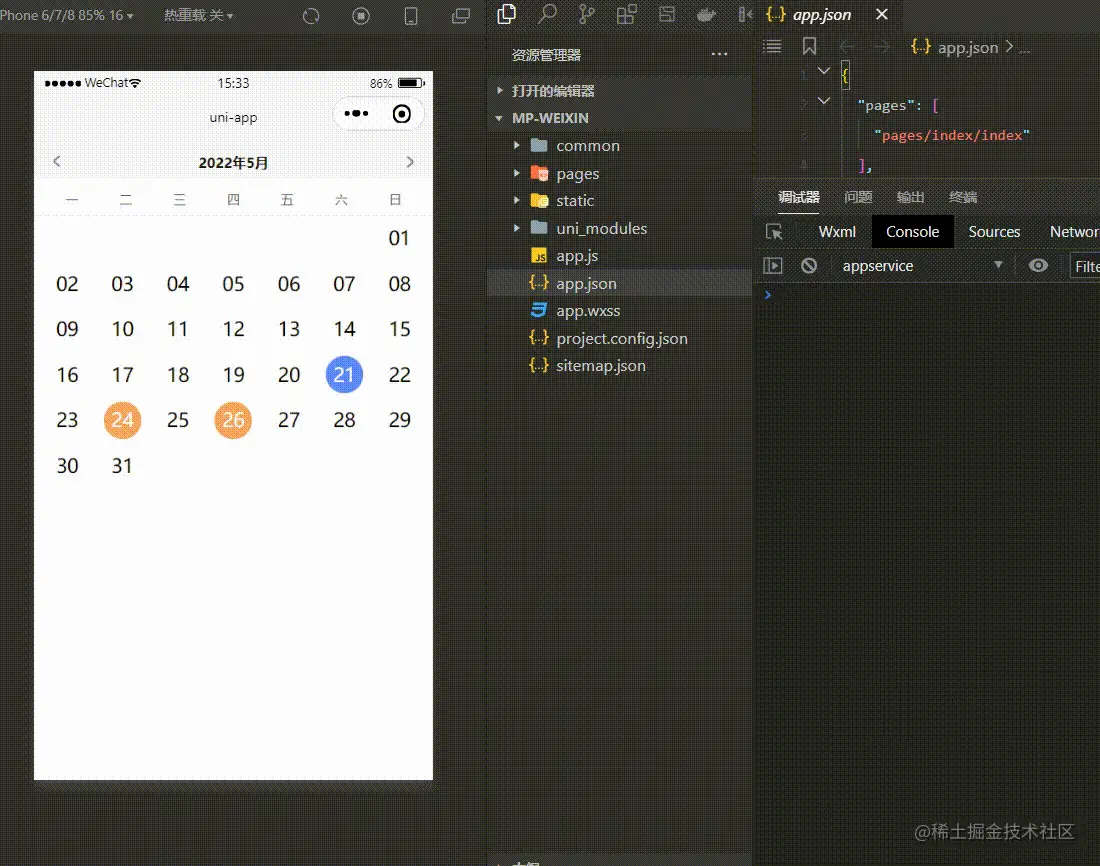The image size is (1100, 866).
Task: Toggle the eye icon beside appservice
Action: pyautogui.click(x=1038, y=265)
